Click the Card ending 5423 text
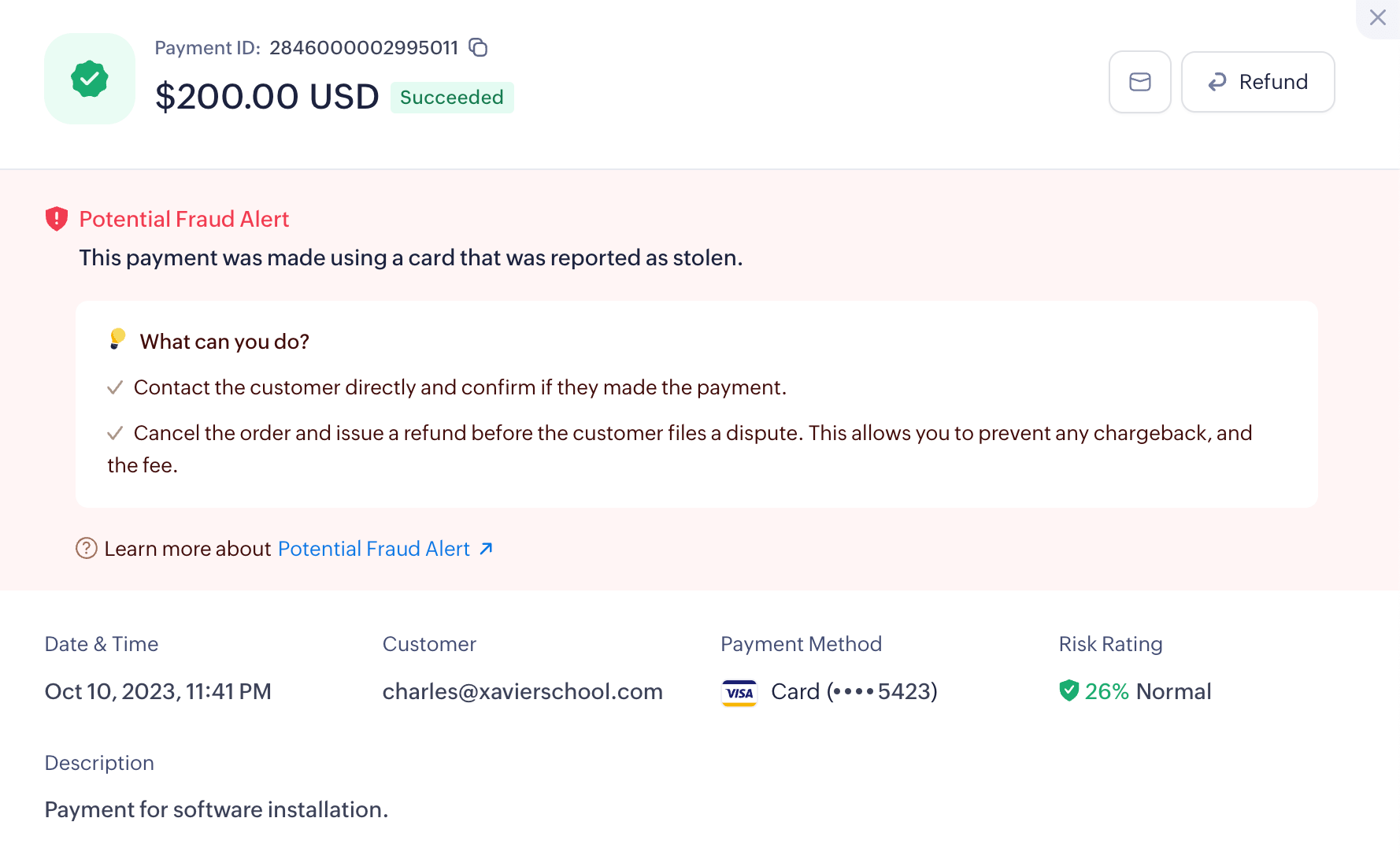1400x855 pixels. (854, 691)
